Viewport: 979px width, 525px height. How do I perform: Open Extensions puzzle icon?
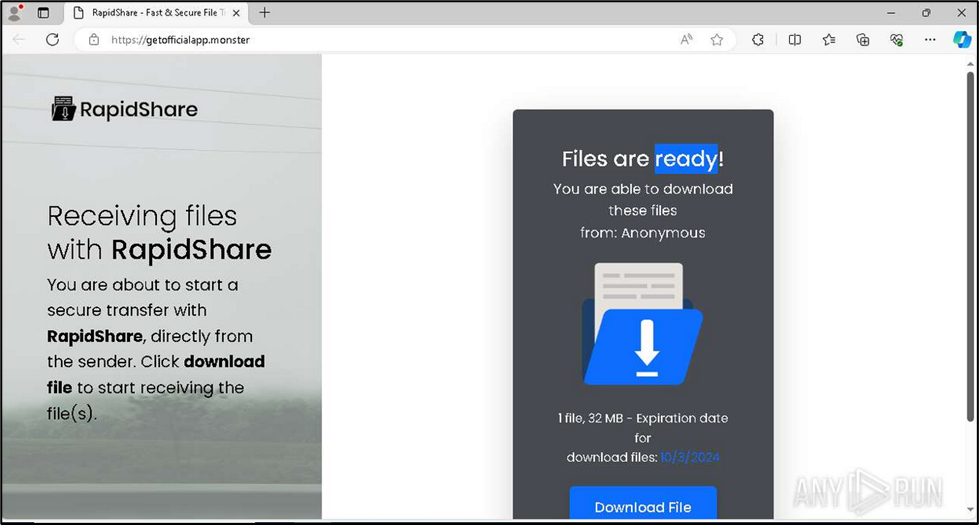[x=758, y=40]
